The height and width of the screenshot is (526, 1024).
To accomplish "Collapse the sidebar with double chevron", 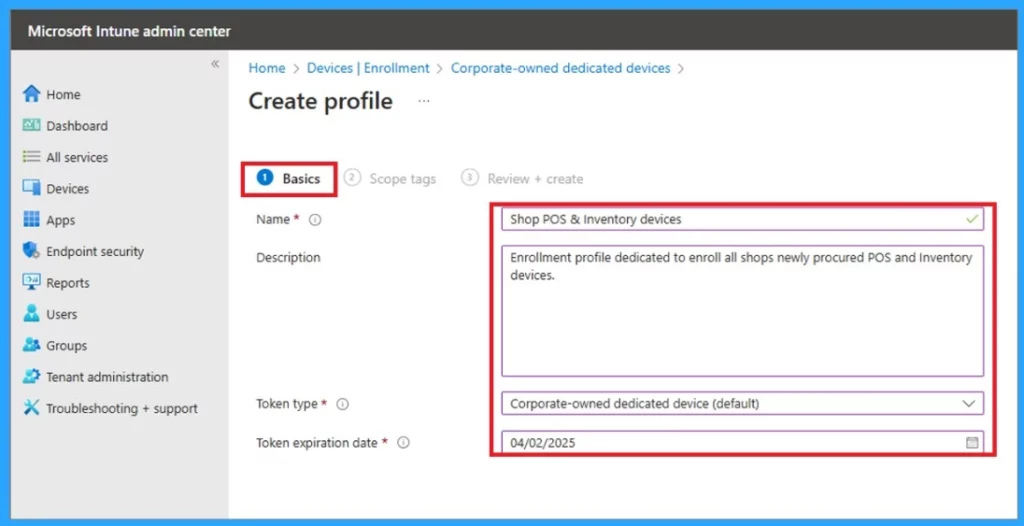I will pyautogui.click(x=215, y=64).
